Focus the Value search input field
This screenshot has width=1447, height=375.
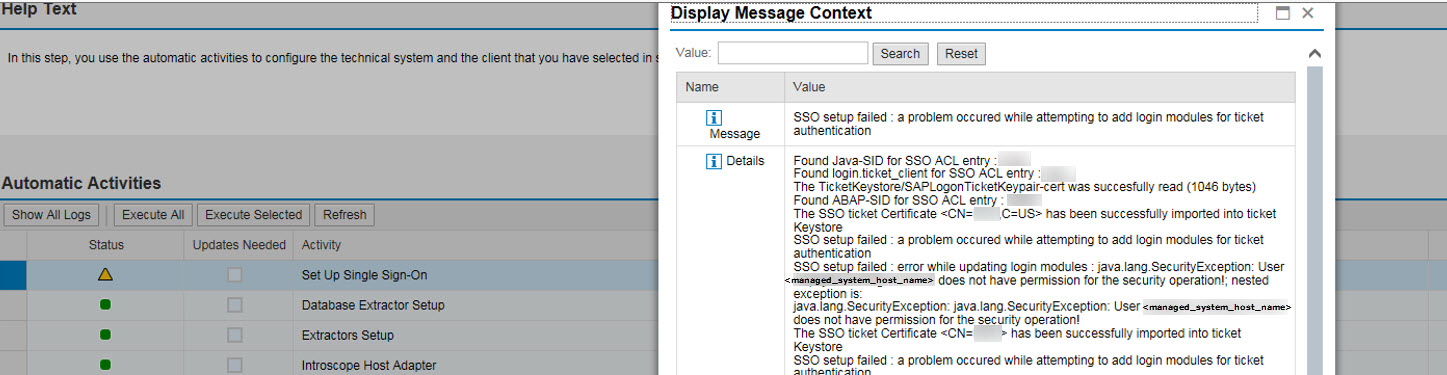click(792, 53)
